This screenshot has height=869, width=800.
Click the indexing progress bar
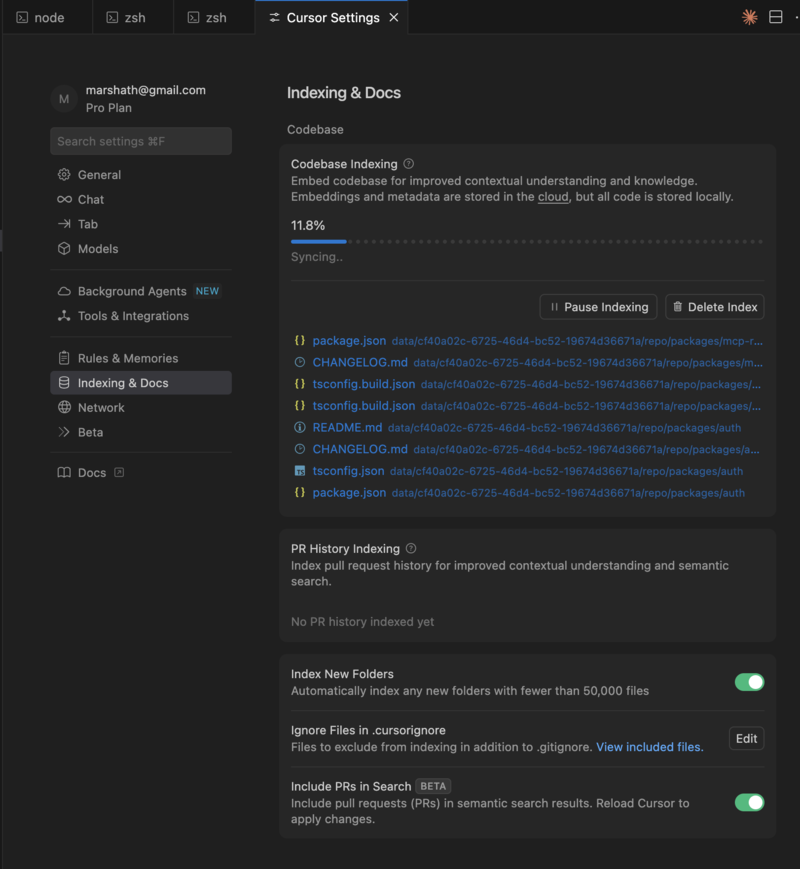[527, 242]
